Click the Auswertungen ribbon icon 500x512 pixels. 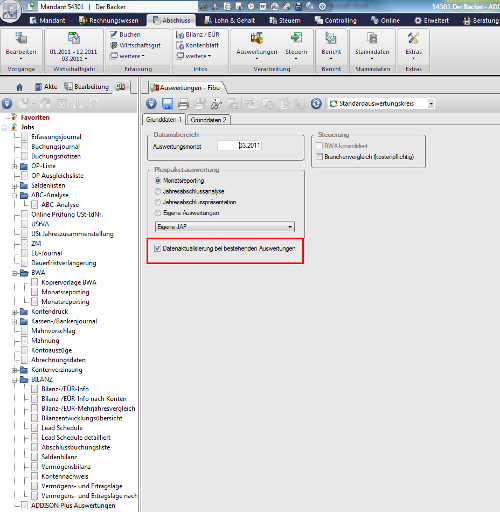tap(257, 38)
